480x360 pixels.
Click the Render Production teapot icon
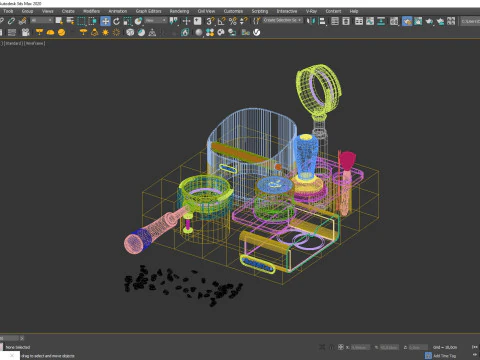pyautogui.click(x=429, y=21)
